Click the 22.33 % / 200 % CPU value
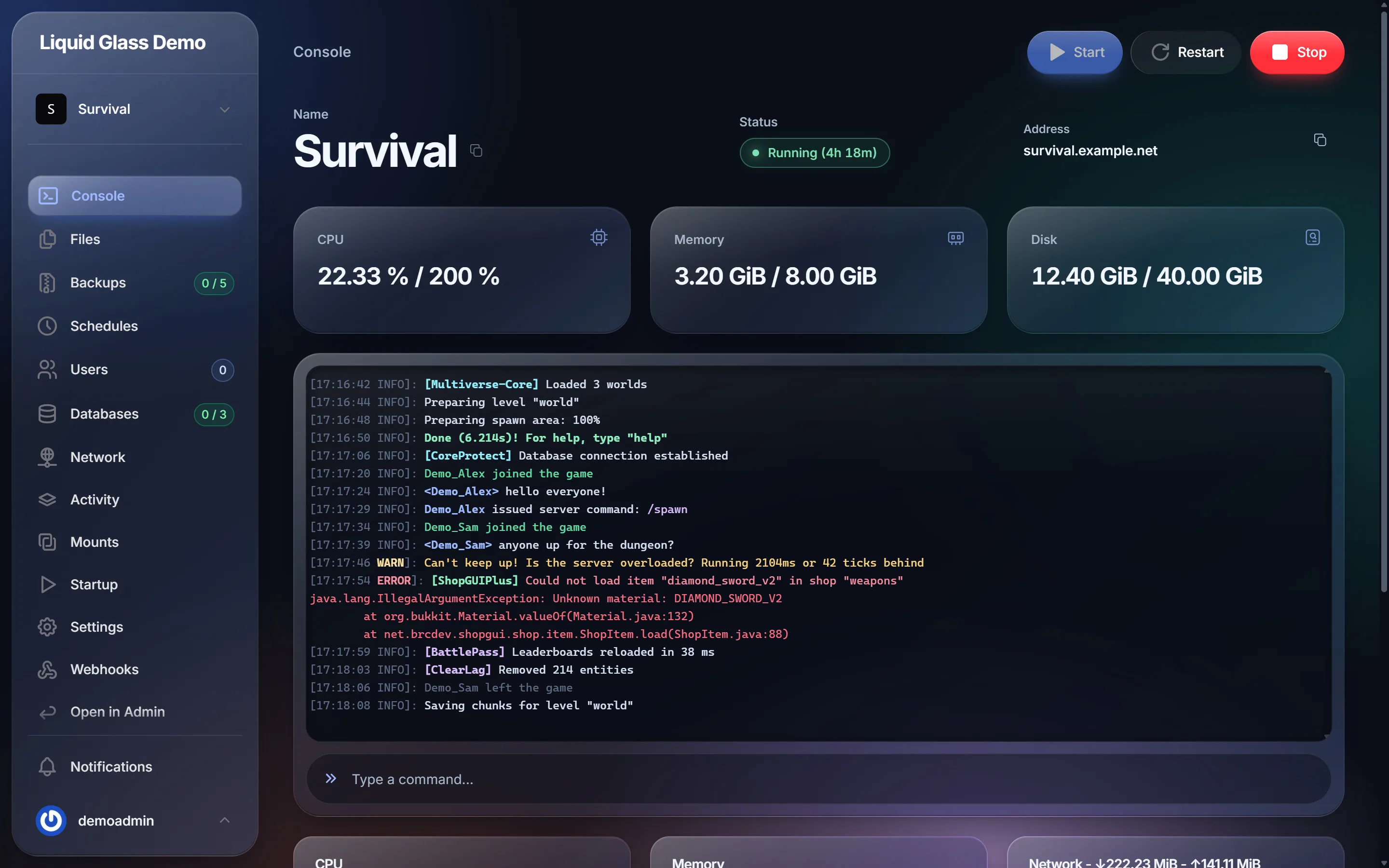This screenshot has width=1389, height=868. [x=409, y=276]
